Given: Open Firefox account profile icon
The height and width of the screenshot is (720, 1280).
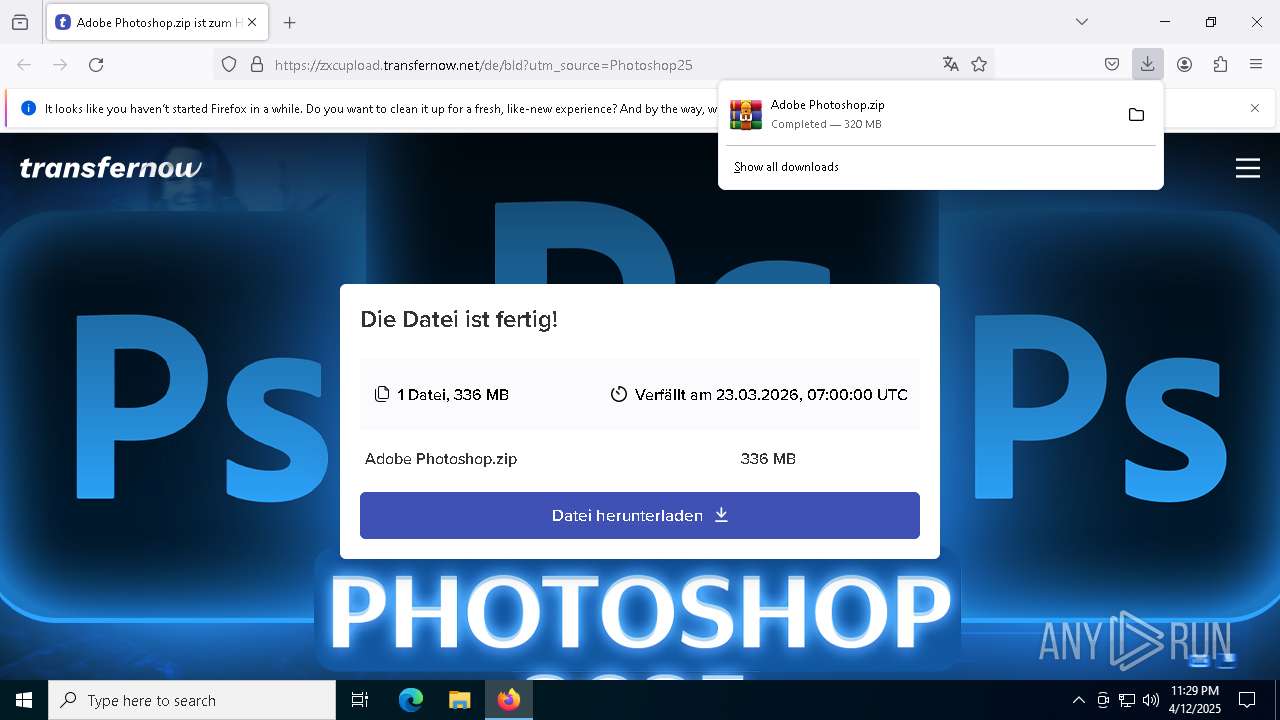Looking at the screenshot, I should [x=1184, y=65].
